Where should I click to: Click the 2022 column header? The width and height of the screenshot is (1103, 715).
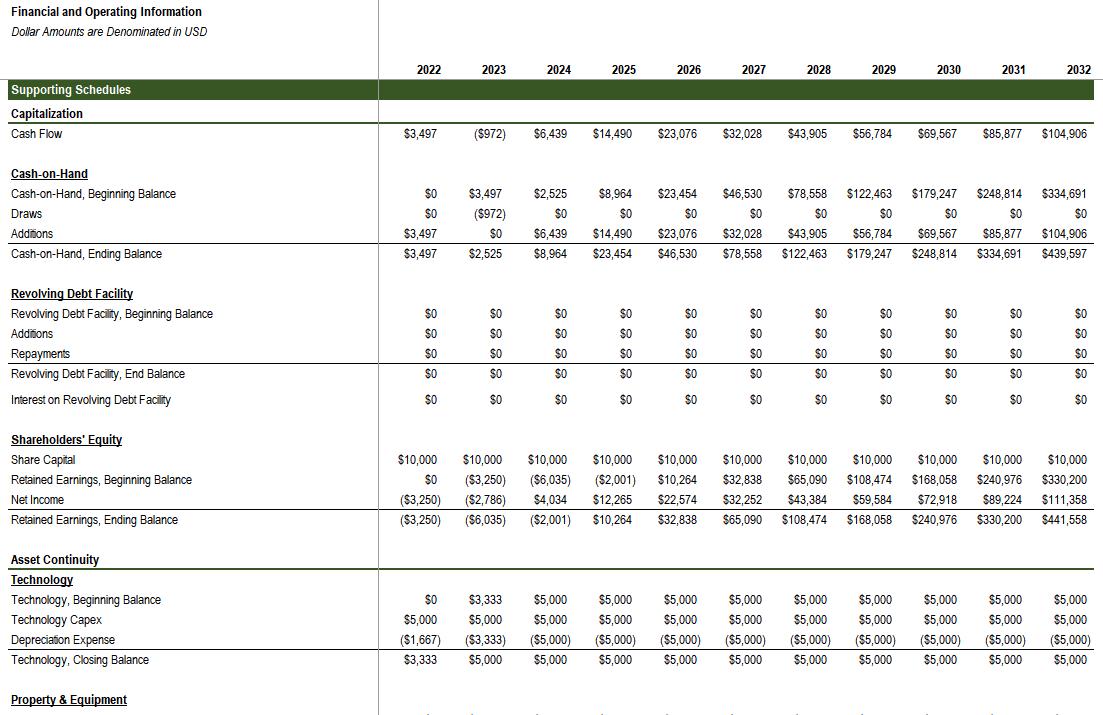tap(428, 70)
